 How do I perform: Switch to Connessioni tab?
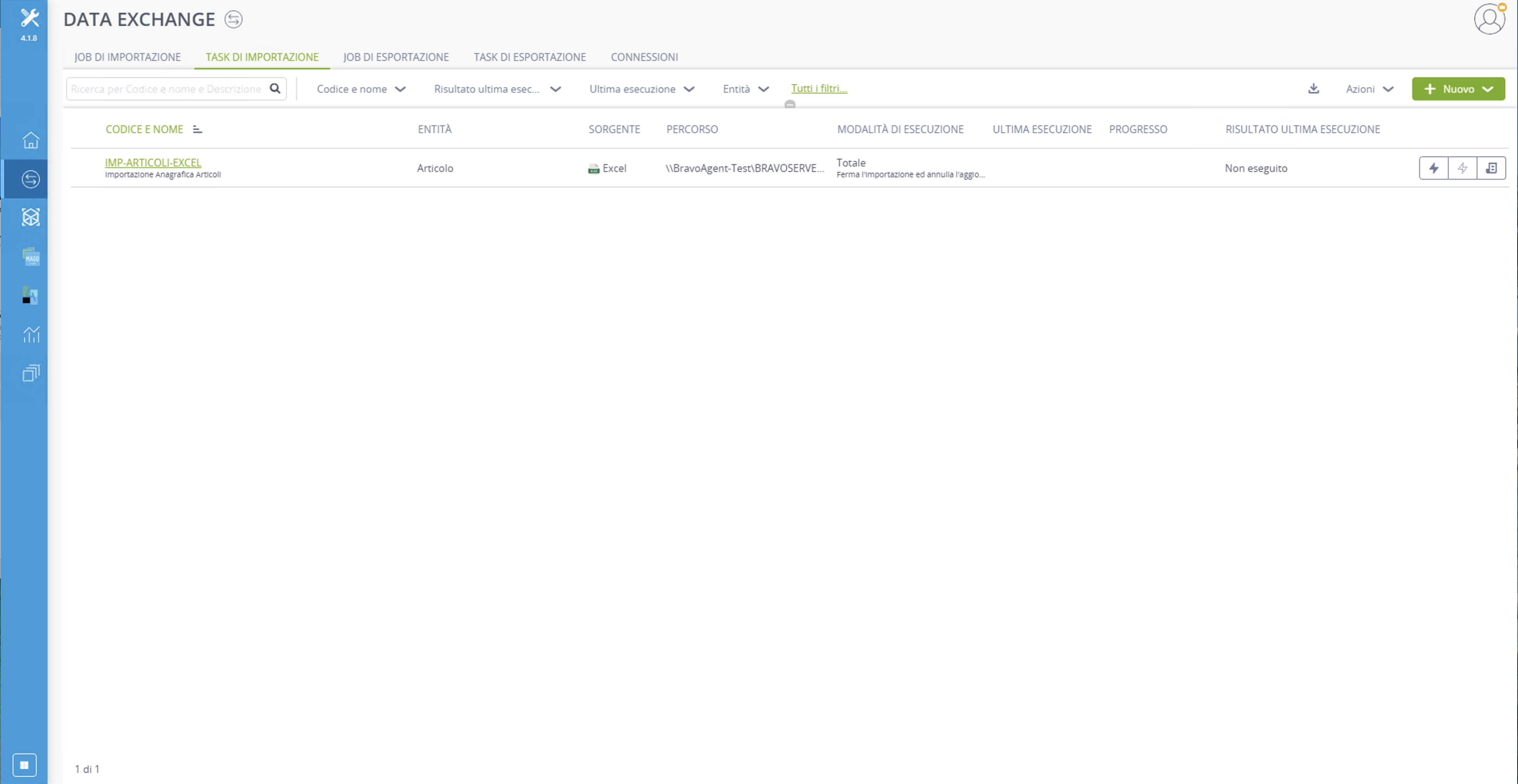644,57
